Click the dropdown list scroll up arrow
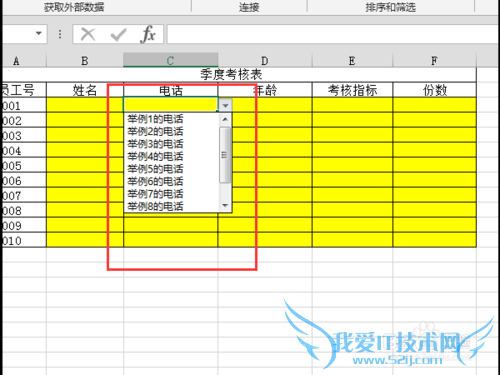The image size is (500, 375). coord(225,119)
